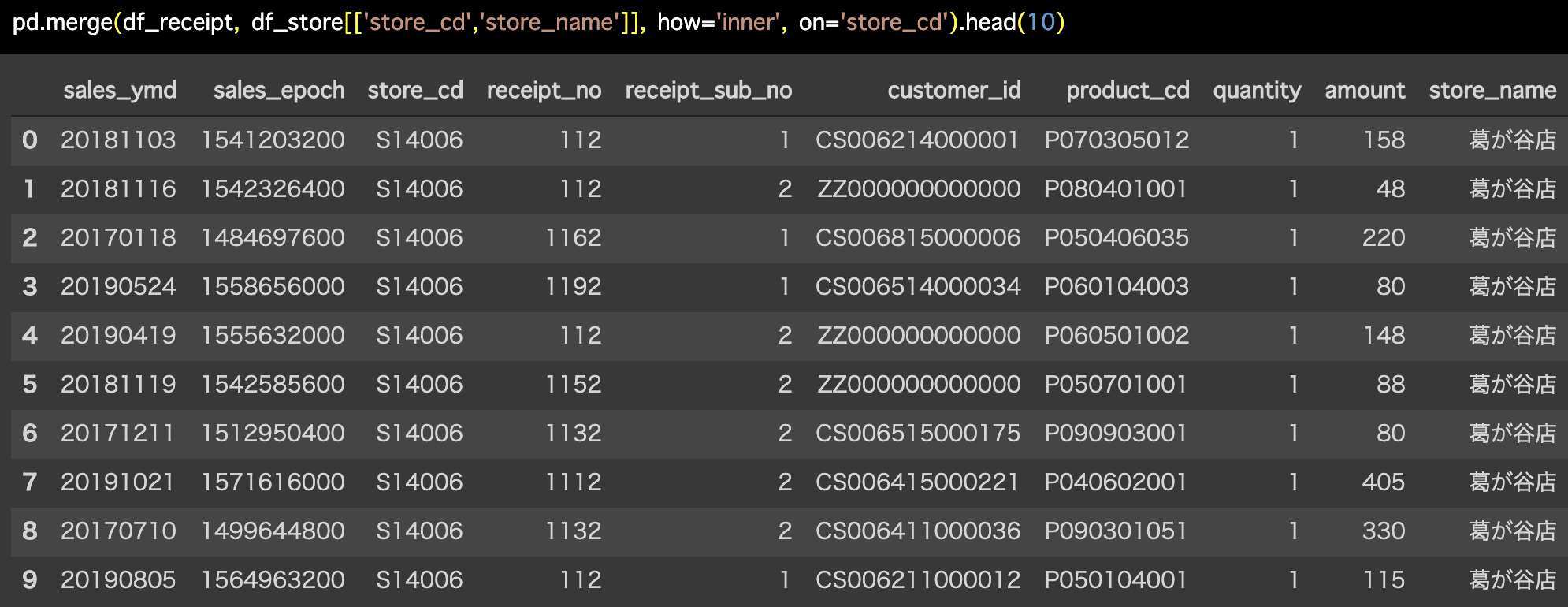This screenshot has height=607, width=1568.
Task: Click amount cell 220
Action: point(1384,238)
